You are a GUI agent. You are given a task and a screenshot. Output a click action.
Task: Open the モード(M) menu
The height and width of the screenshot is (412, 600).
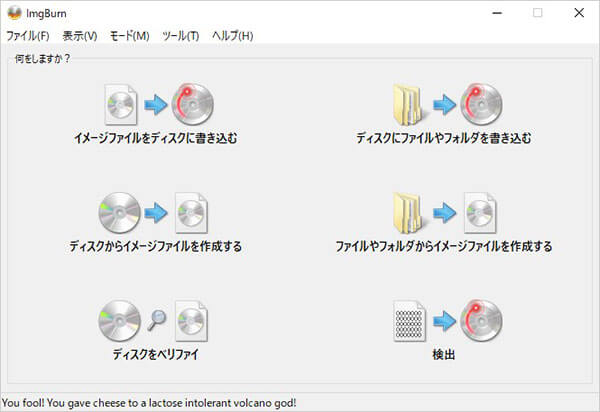[x=129, y=36]
